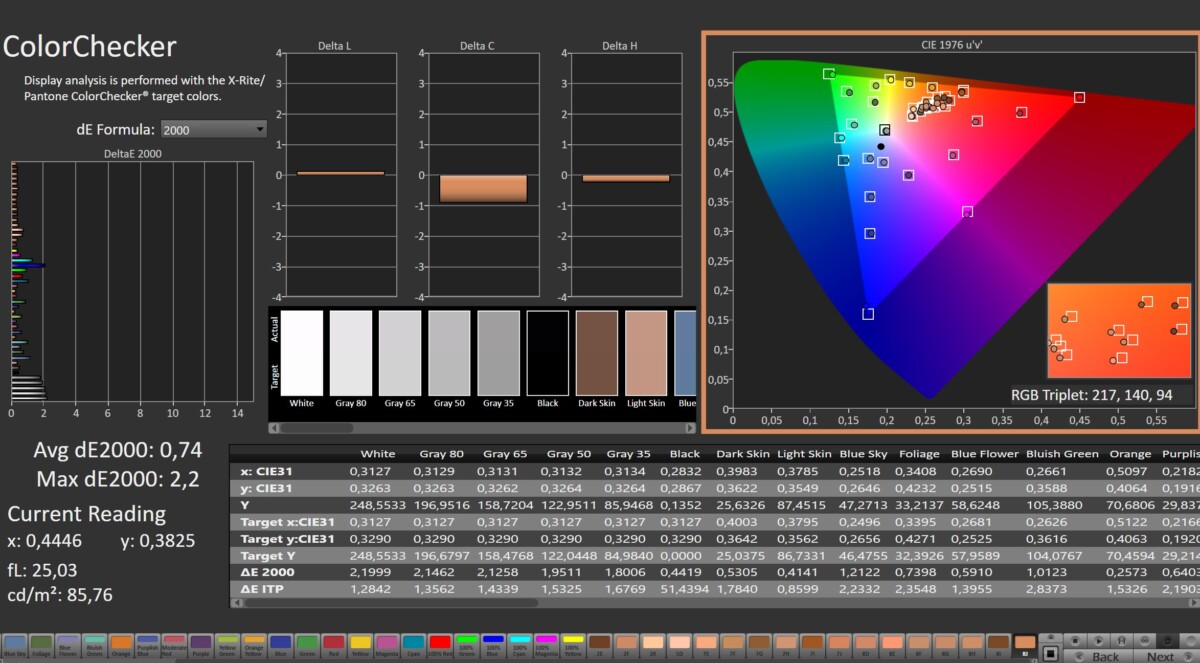This screenshot has width=1200, height=663.
Task: Go Back to the previous step
Action: click(x=1104, y=656)
